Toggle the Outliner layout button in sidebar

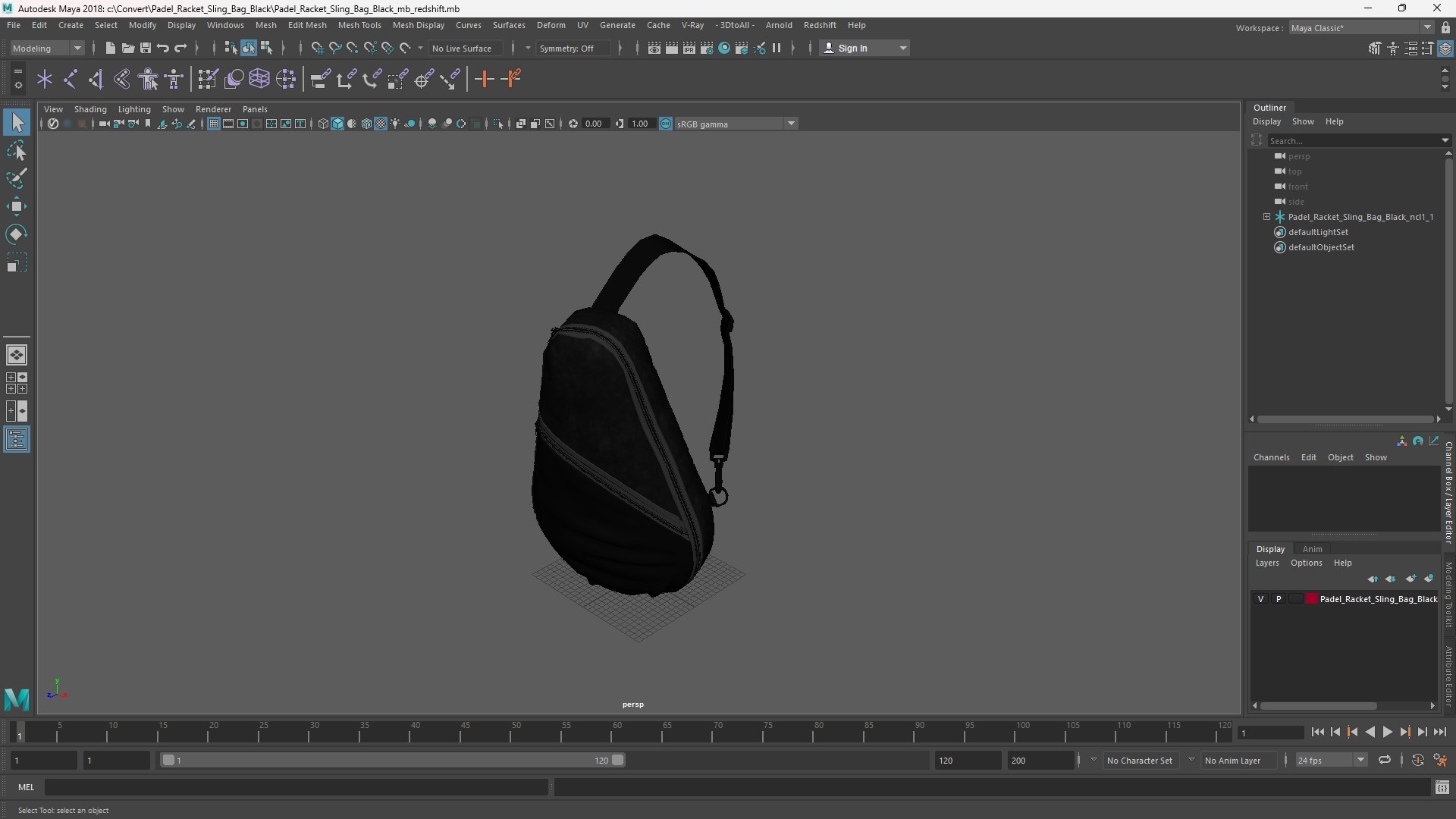point(17,440)
